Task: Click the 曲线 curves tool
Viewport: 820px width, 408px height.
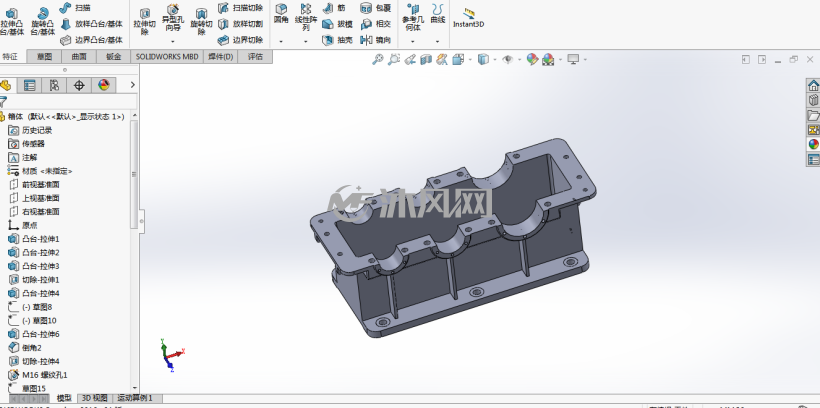Action: pos(438,14)
